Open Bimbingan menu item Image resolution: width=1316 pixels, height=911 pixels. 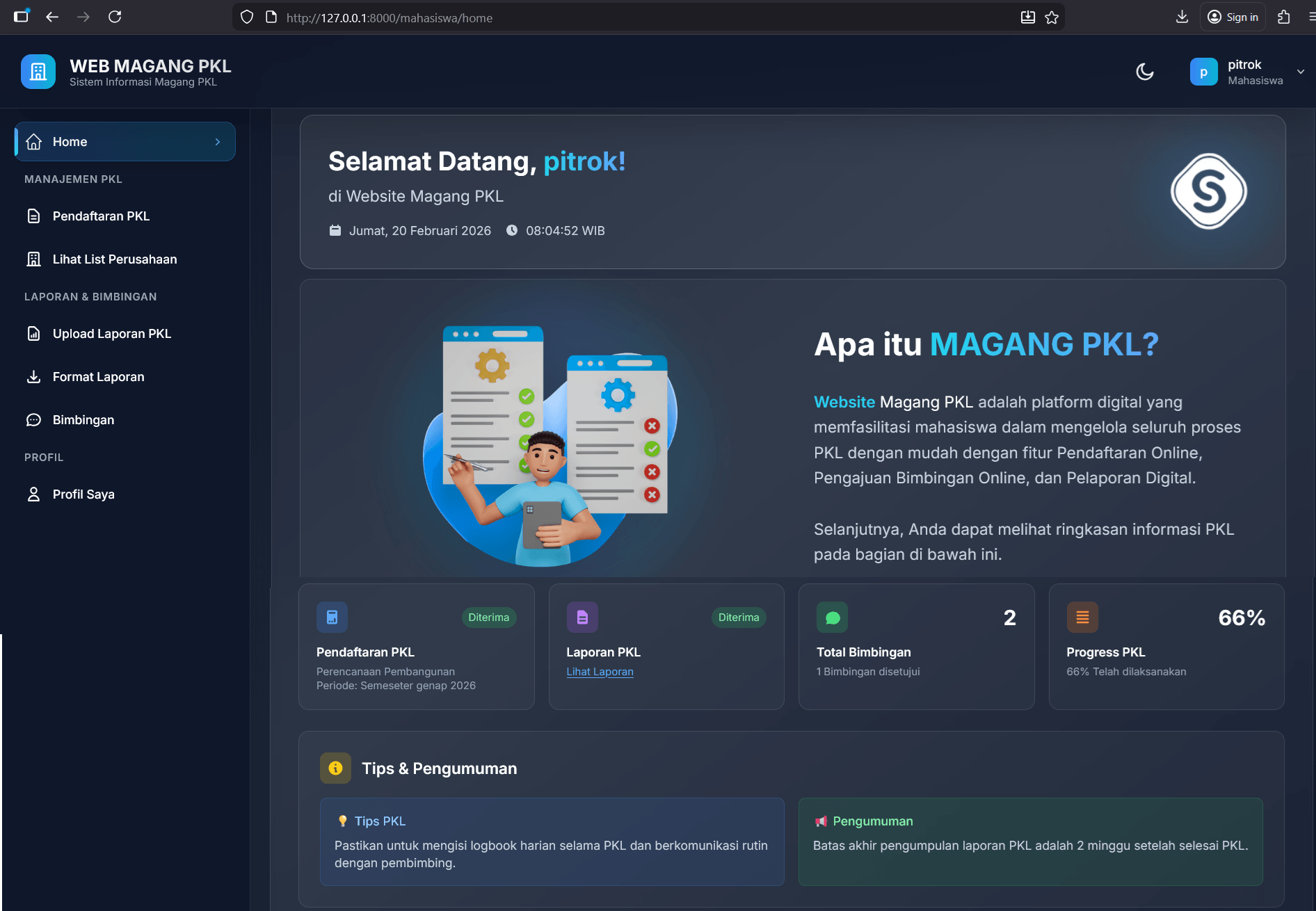click(x=125, y=420)
